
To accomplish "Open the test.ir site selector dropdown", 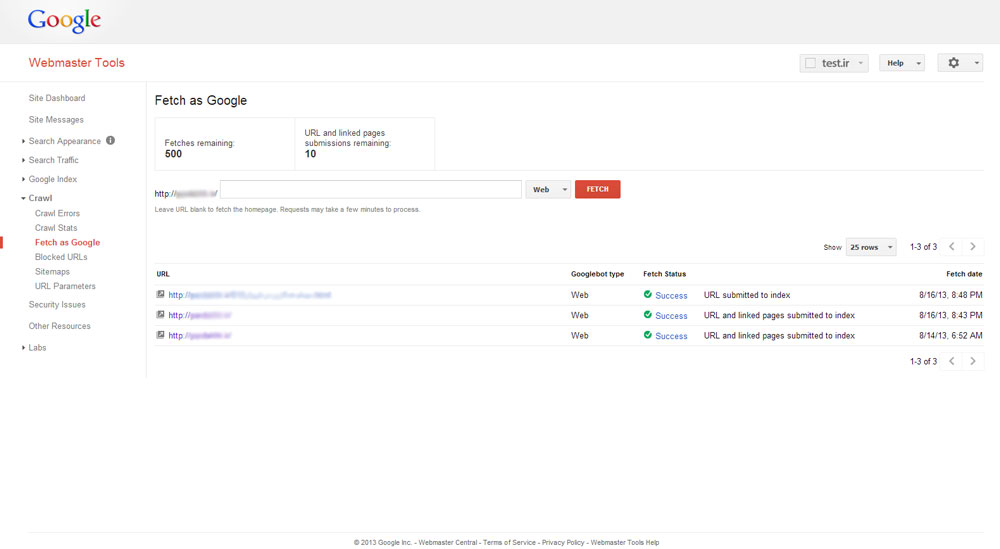I will point(834,63).
